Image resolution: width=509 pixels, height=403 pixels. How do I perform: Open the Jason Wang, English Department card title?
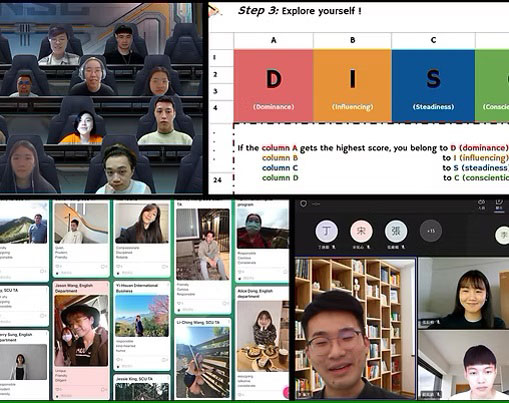pos(74,288)
